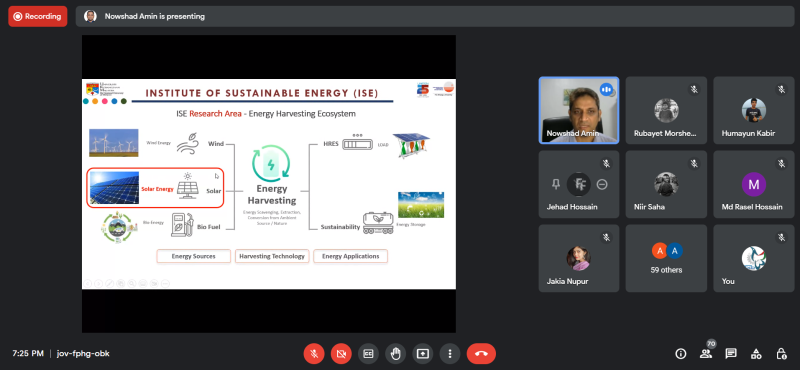Open host controls lock icon
The height and width of the screenshot is (370, 800).
(x=781, y=353)
